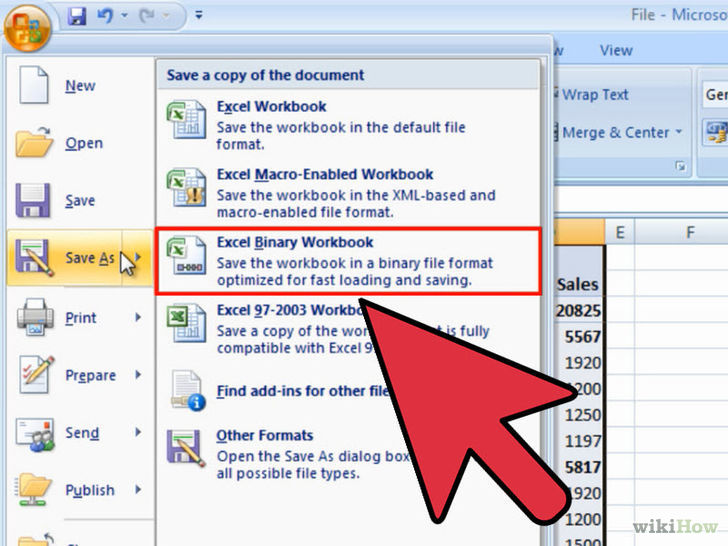
Task: Toggle Wrap Text in the ribbon
Action: pos(593,95)
